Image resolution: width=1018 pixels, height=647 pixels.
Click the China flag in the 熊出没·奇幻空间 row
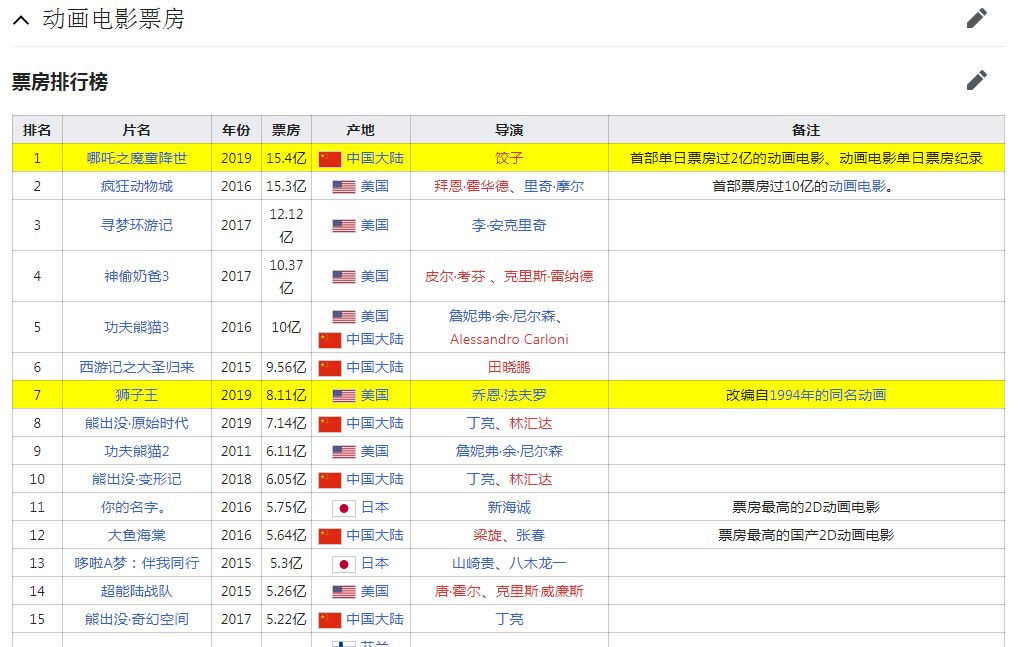[330, 620]
